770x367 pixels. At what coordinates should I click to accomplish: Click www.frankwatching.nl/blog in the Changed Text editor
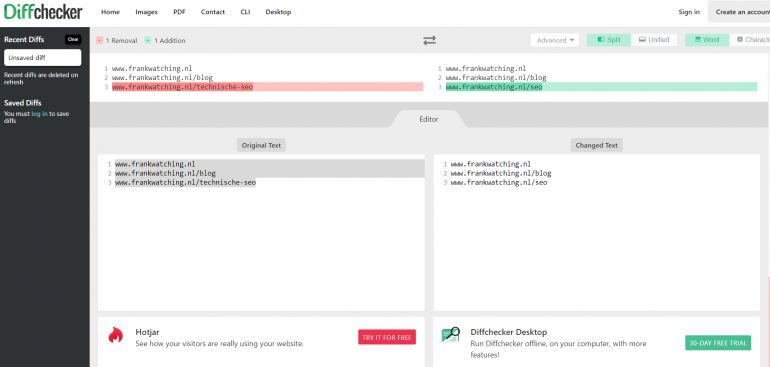click(501, 173)
